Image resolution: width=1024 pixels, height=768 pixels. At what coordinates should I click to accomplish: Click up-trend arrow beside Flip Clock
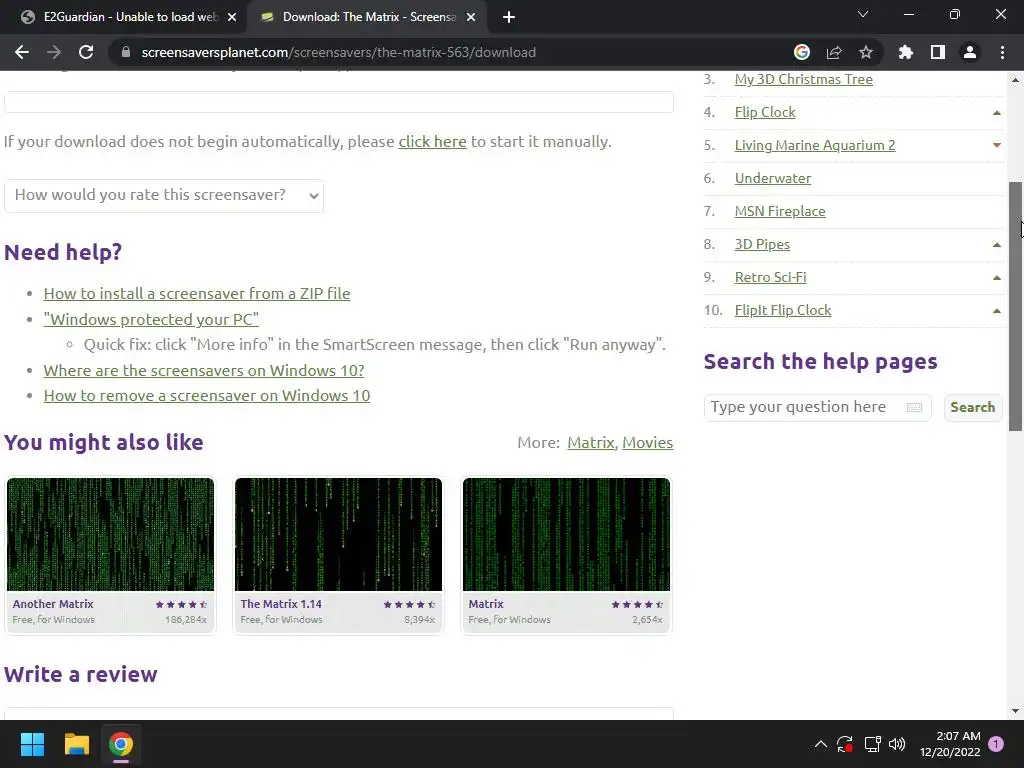click(997, 113)
